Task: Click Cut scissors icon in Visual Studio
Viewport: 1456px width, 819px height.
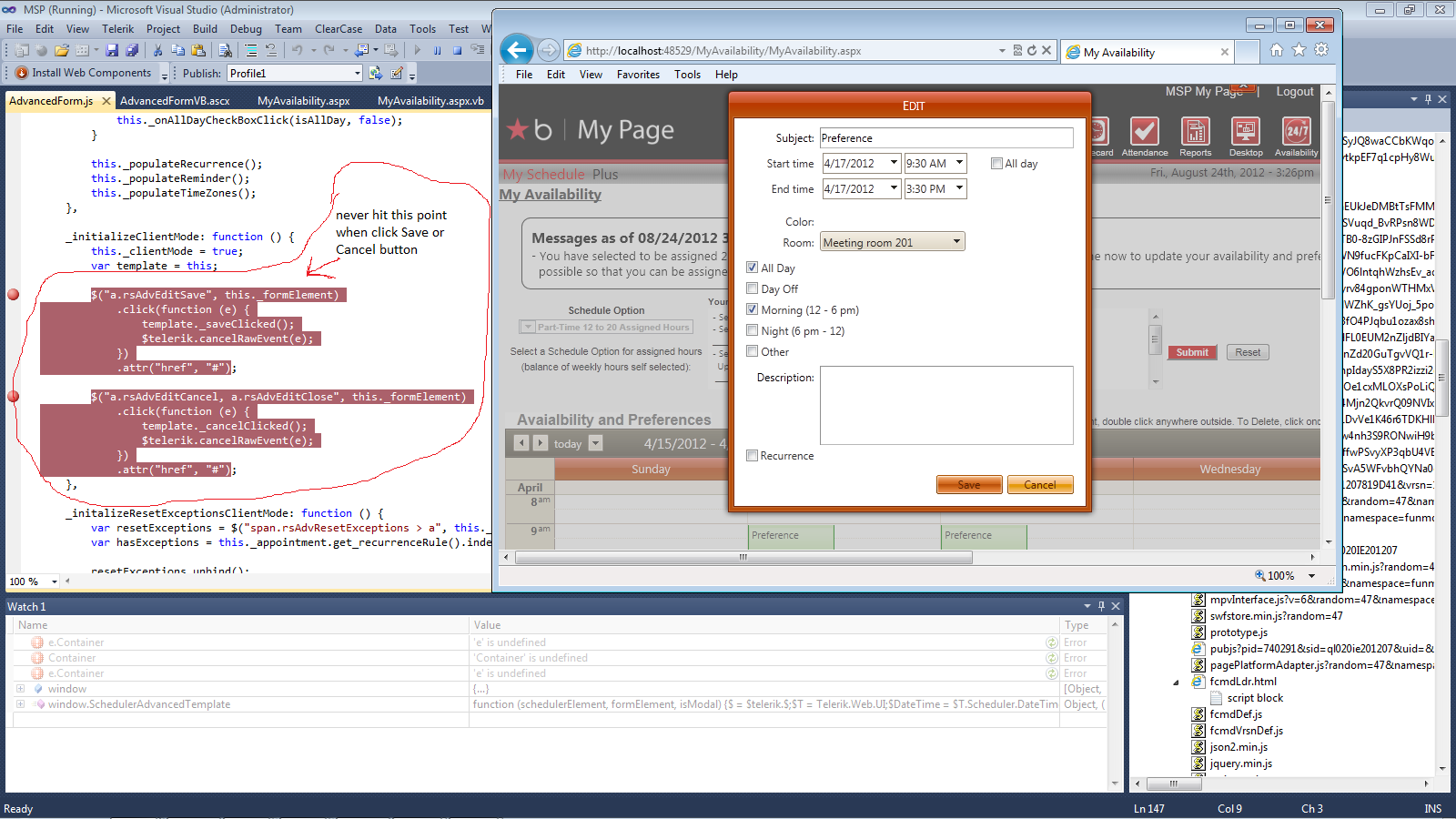Action: click(157, 51)
